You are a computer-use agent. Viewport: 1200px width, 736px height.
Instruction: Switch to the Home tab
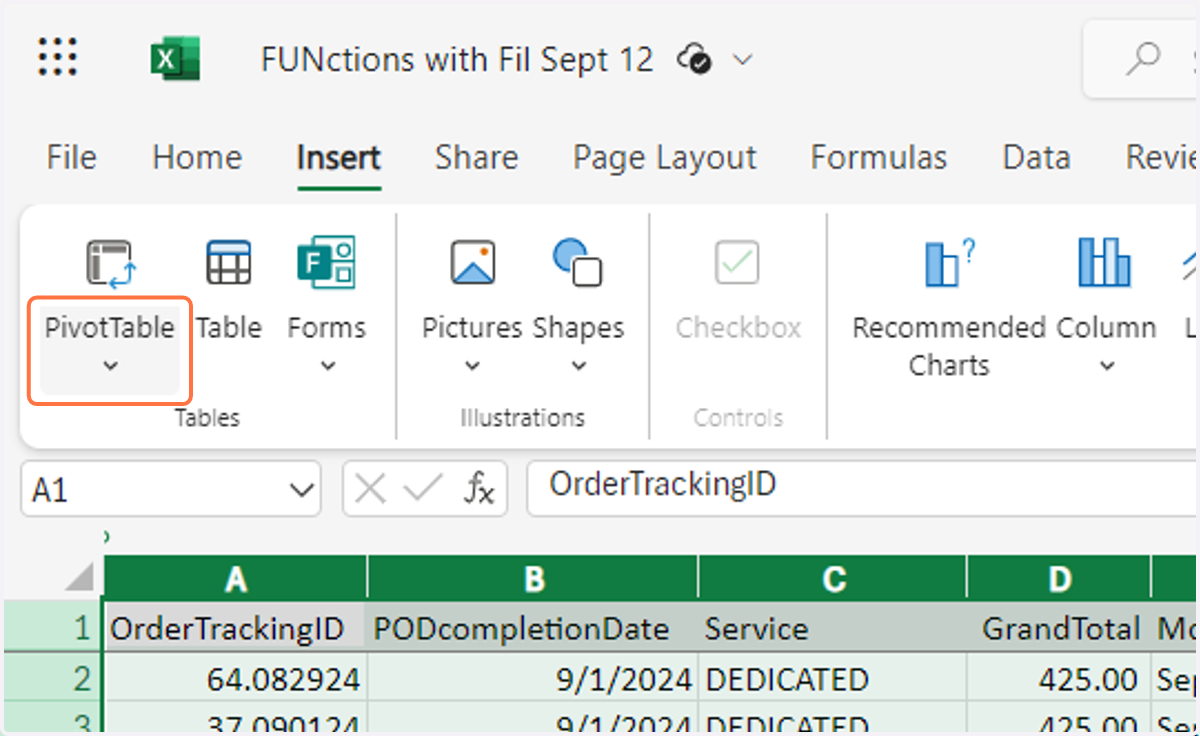(x=197, y=157)
